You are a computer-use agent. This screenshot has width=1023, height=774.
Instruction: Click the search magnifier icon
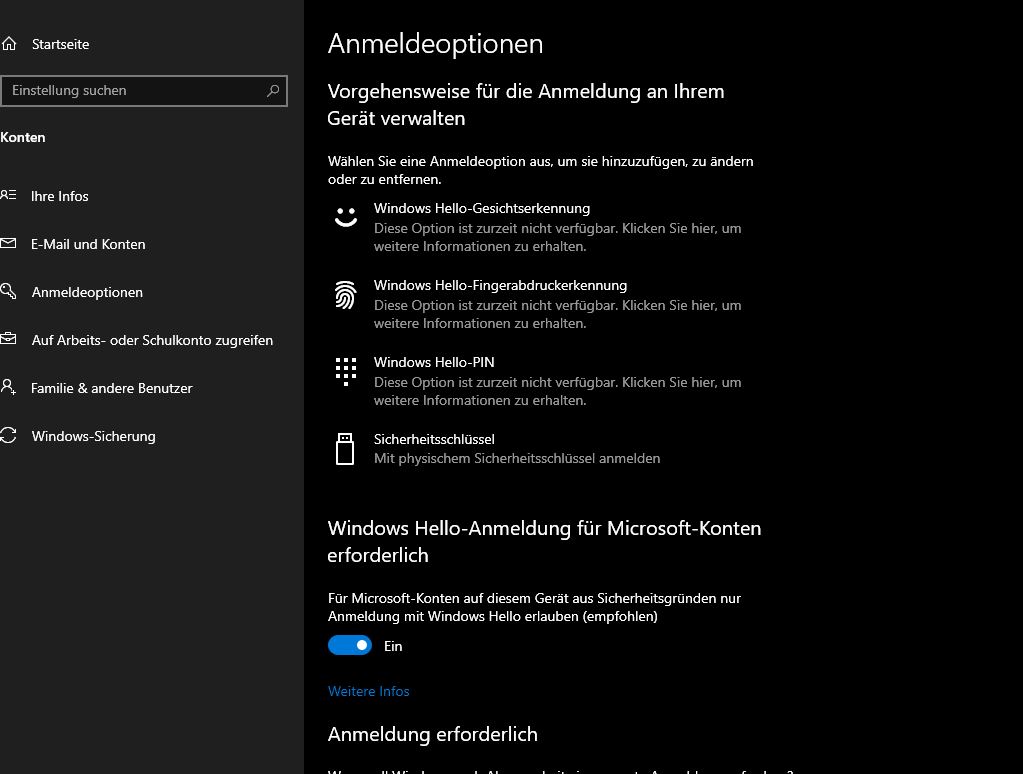pos(273,91)
